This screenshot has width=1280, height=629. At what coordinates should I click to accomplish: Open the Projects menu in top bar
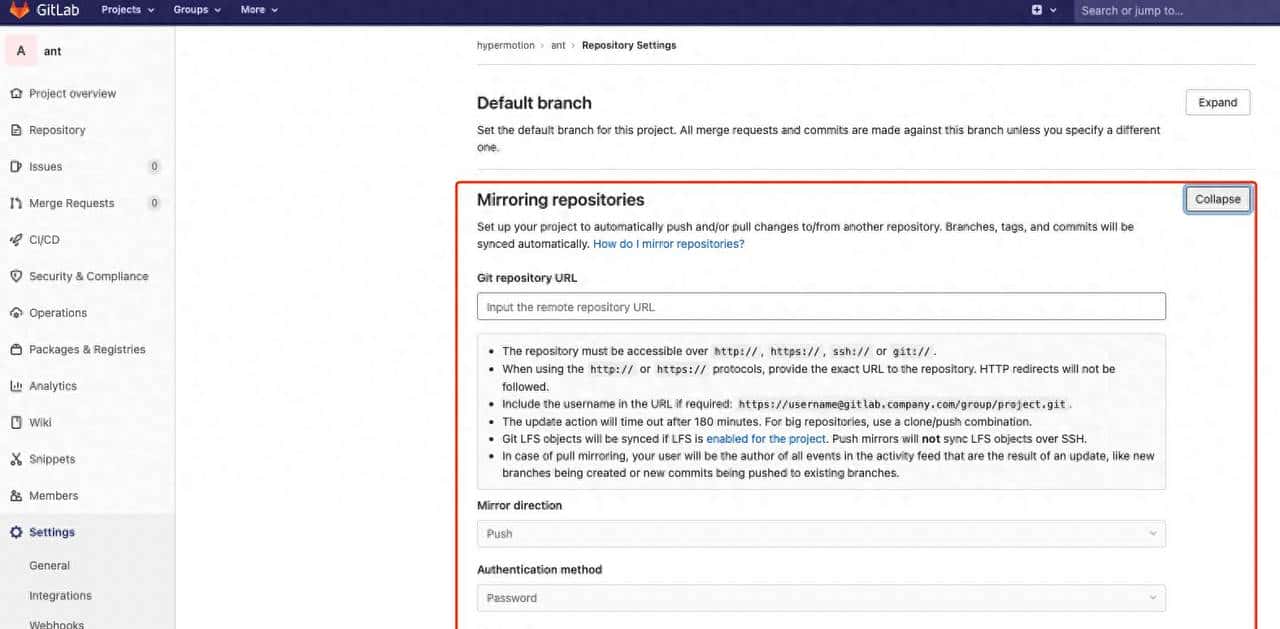[x=128, y=10]
